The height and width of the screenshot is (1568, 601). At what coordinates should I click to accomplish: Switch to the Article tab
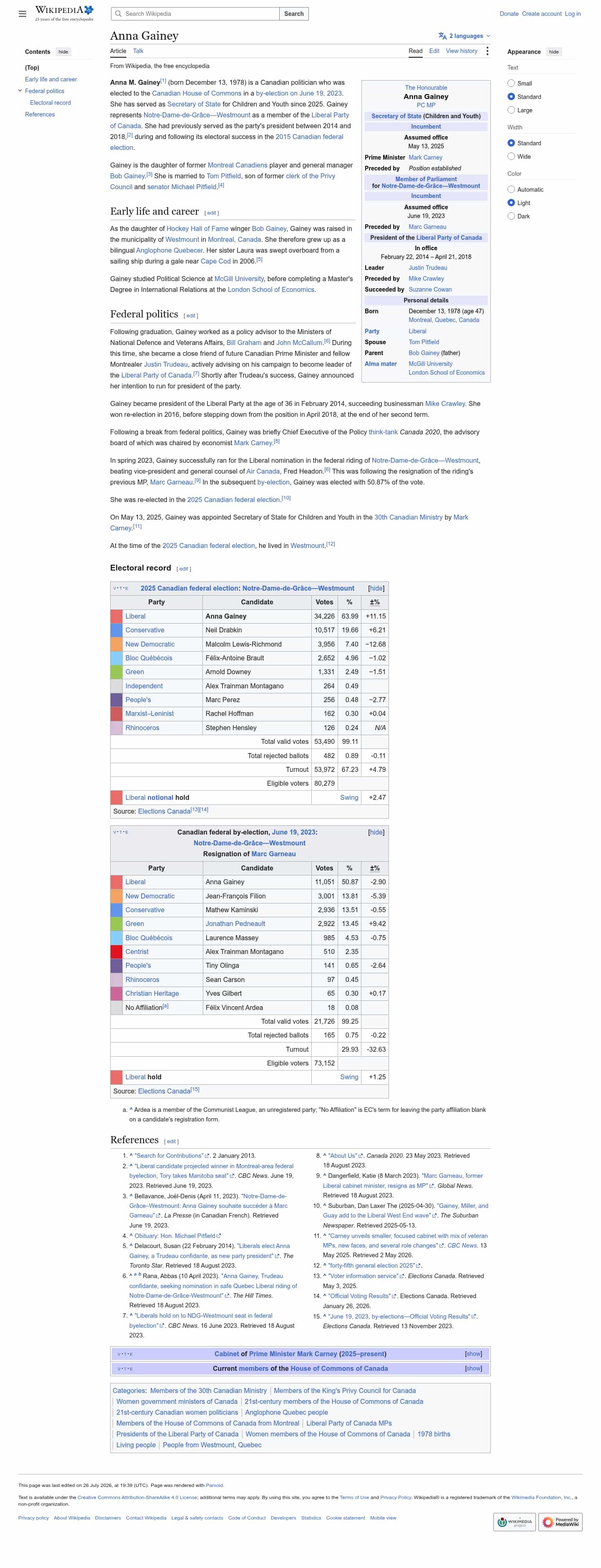point(118,51)
